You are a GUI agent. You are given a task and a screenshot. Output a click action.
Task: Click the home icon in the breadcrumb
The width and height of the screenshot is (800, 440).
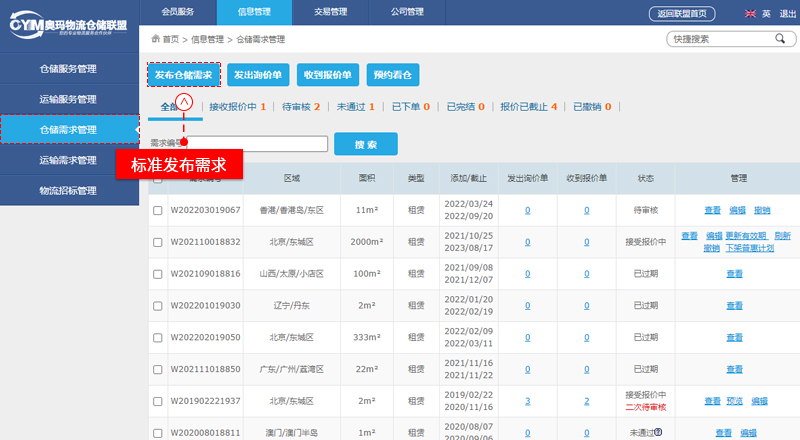click(155, 39)
